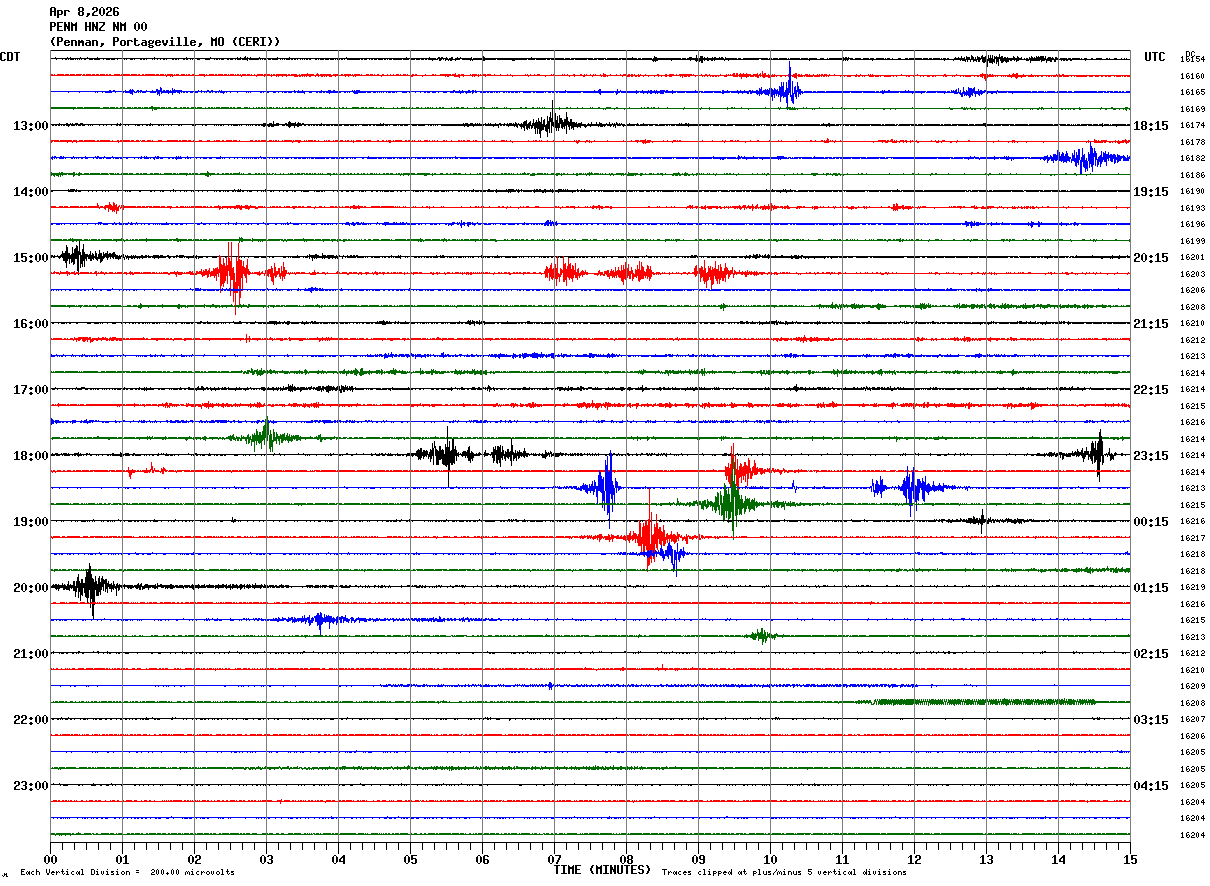Click the 22:00 CDT row label
Screen dimensions: 1210x886
pyautogui.click(x=30, y=720)
